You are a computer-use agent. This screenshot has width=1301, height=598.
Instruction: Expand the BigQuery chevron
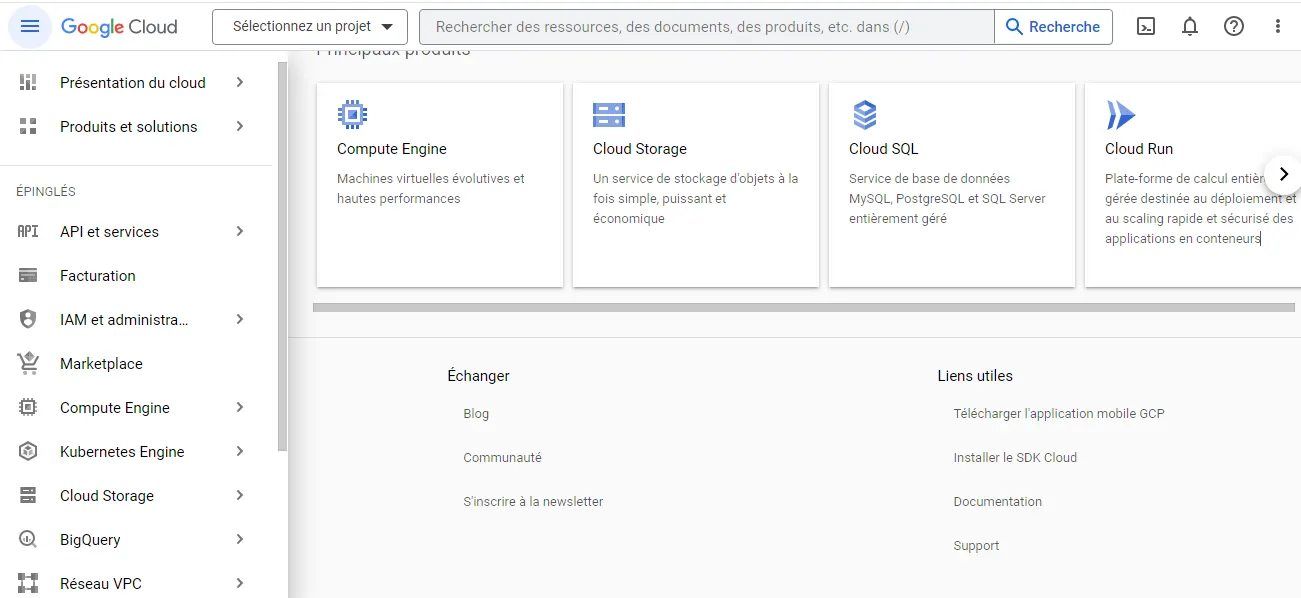[240, 540]
